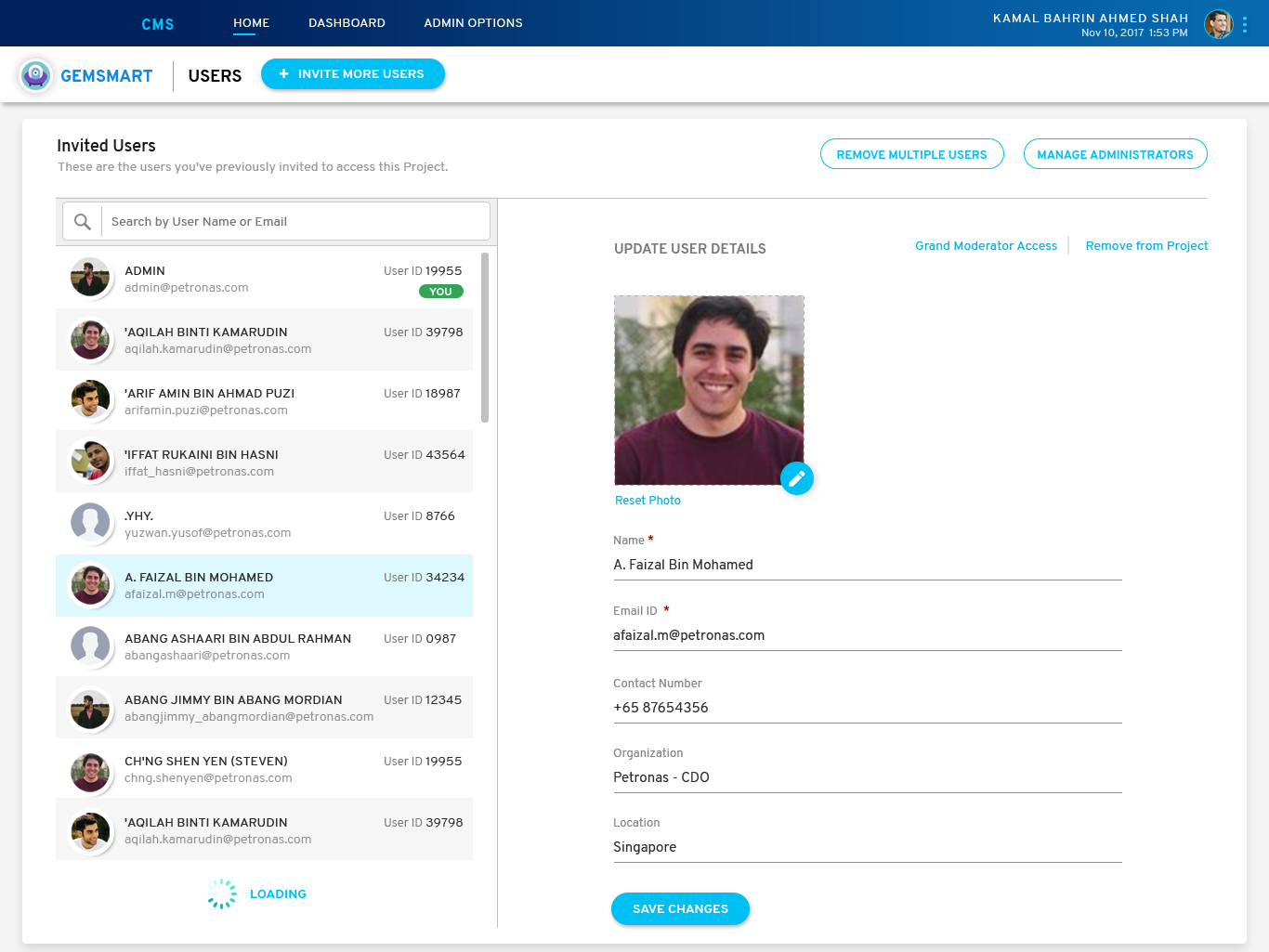Click the pencil edit photo icon

pos(796,478)
